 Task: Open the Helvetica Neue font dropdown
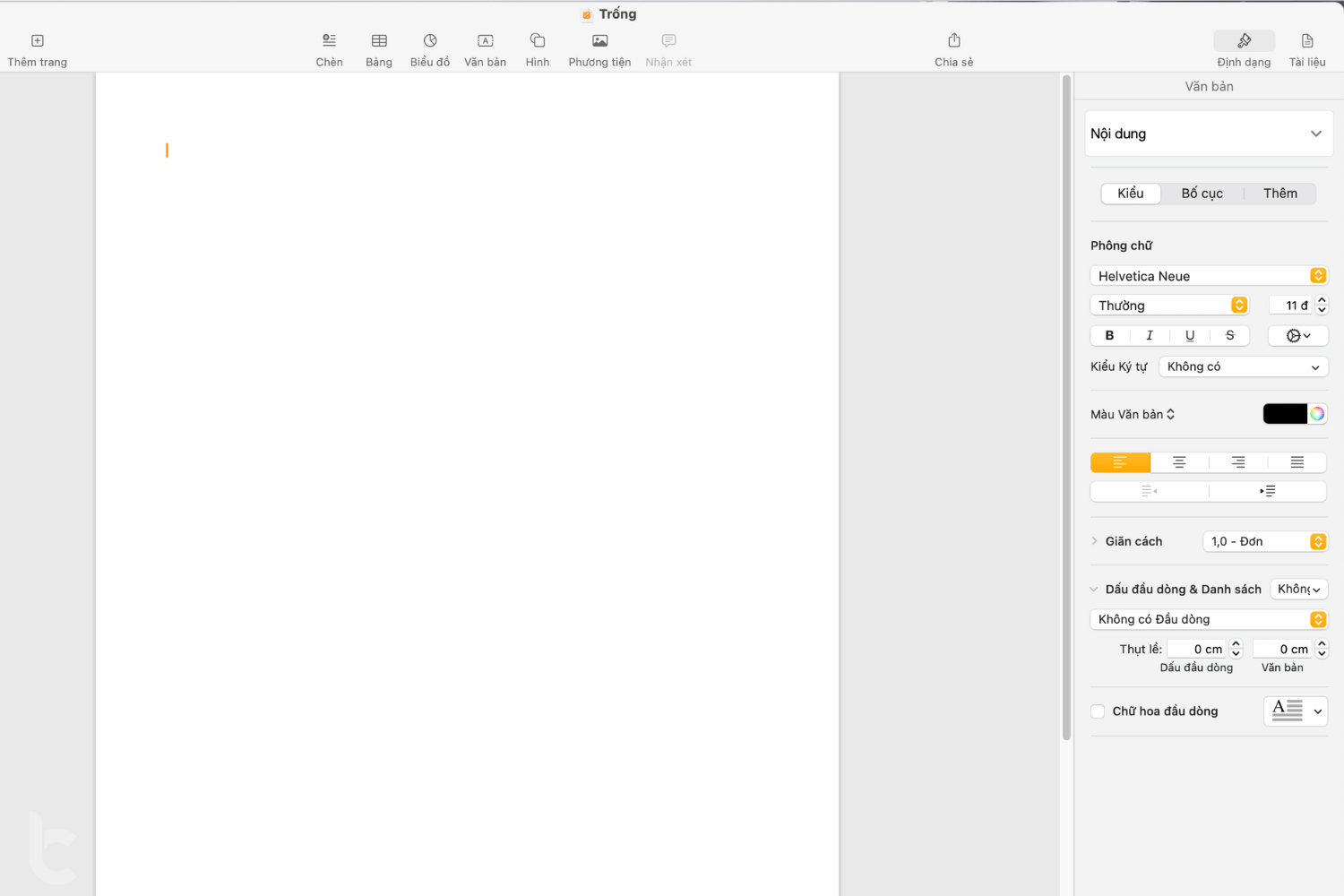1209,276
